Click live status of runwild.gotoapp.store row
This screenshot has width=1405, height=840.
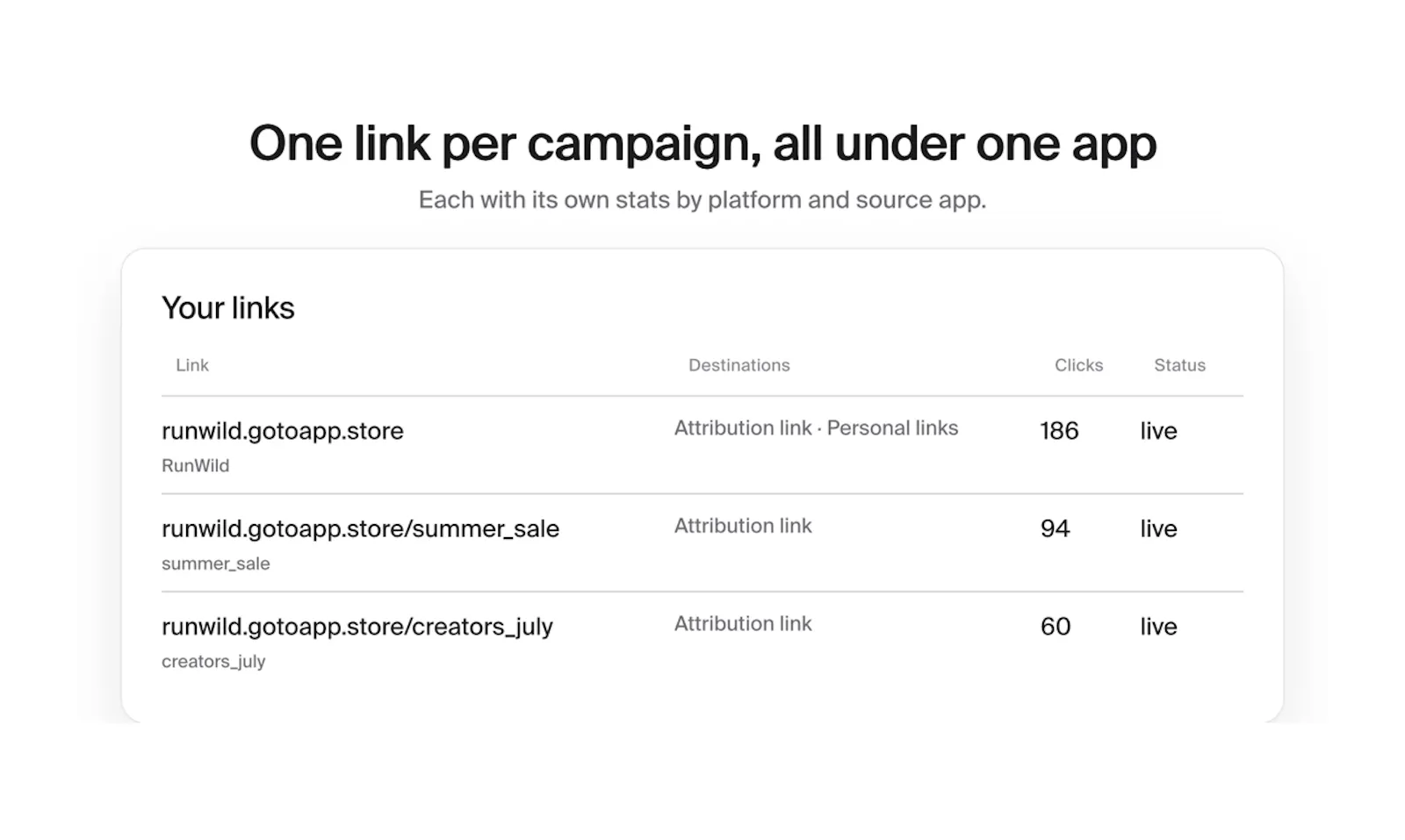coord(1159,431)
